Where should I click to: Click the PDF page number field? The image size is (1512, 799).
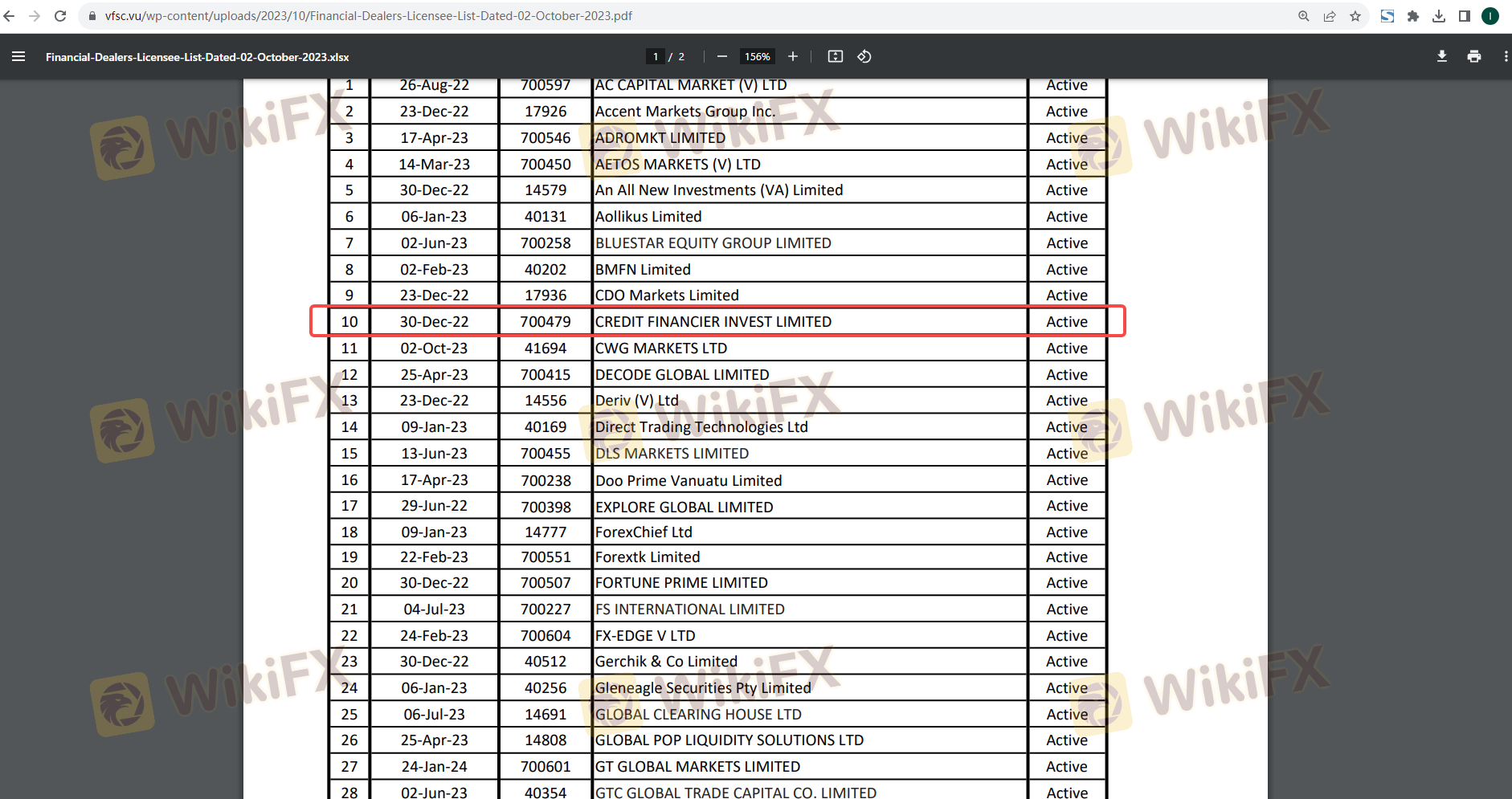[656, 56]
